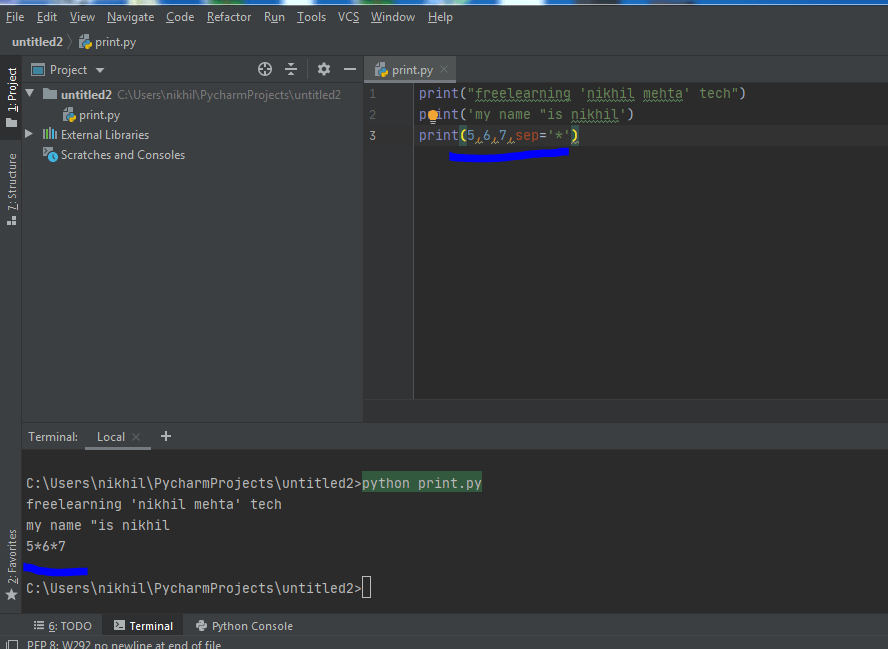Close the print.py editor tab
This screenshot has height=649, width=888.
445,69
